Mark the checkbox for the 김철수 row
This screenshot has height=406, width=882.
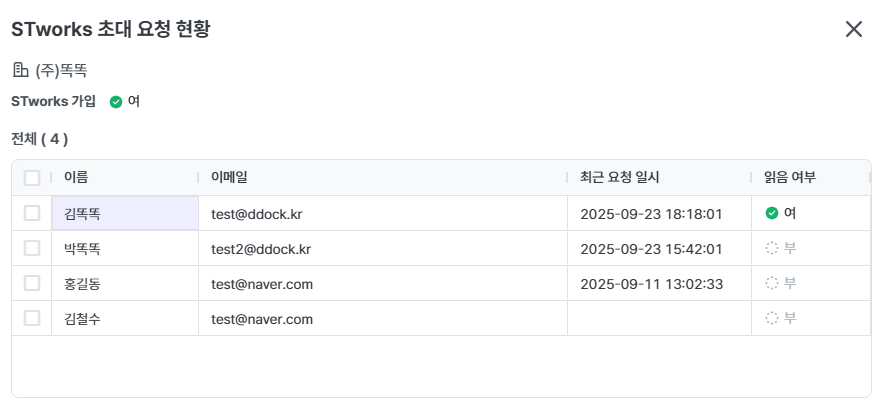click(32, 318)
